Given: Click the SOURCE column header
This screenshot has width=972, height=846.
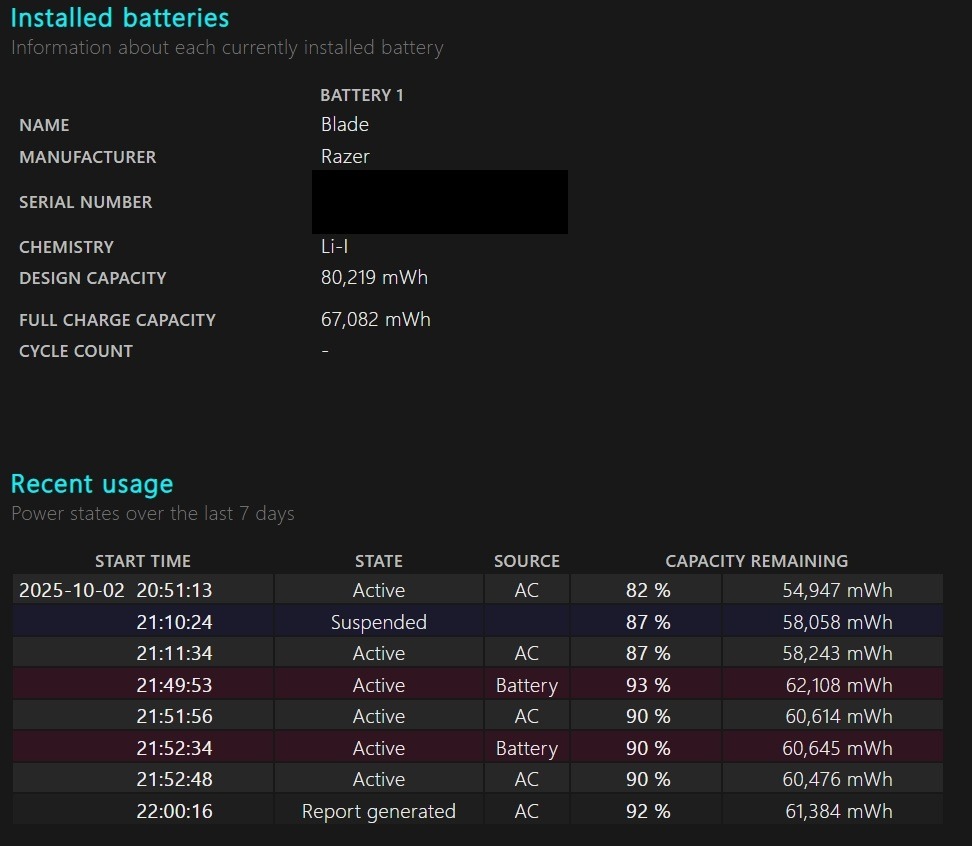Looking at the screenshot, I should (x=527, y=561).
